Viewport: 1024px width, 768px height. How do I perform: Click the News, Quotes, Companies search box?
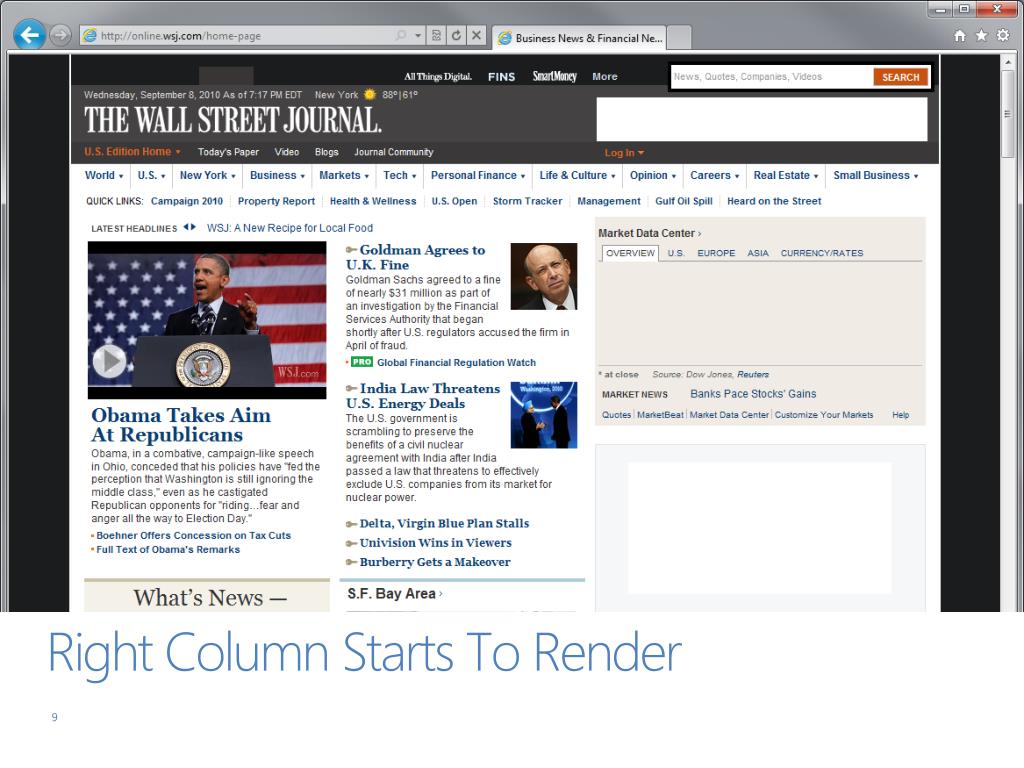pos(772,76)
